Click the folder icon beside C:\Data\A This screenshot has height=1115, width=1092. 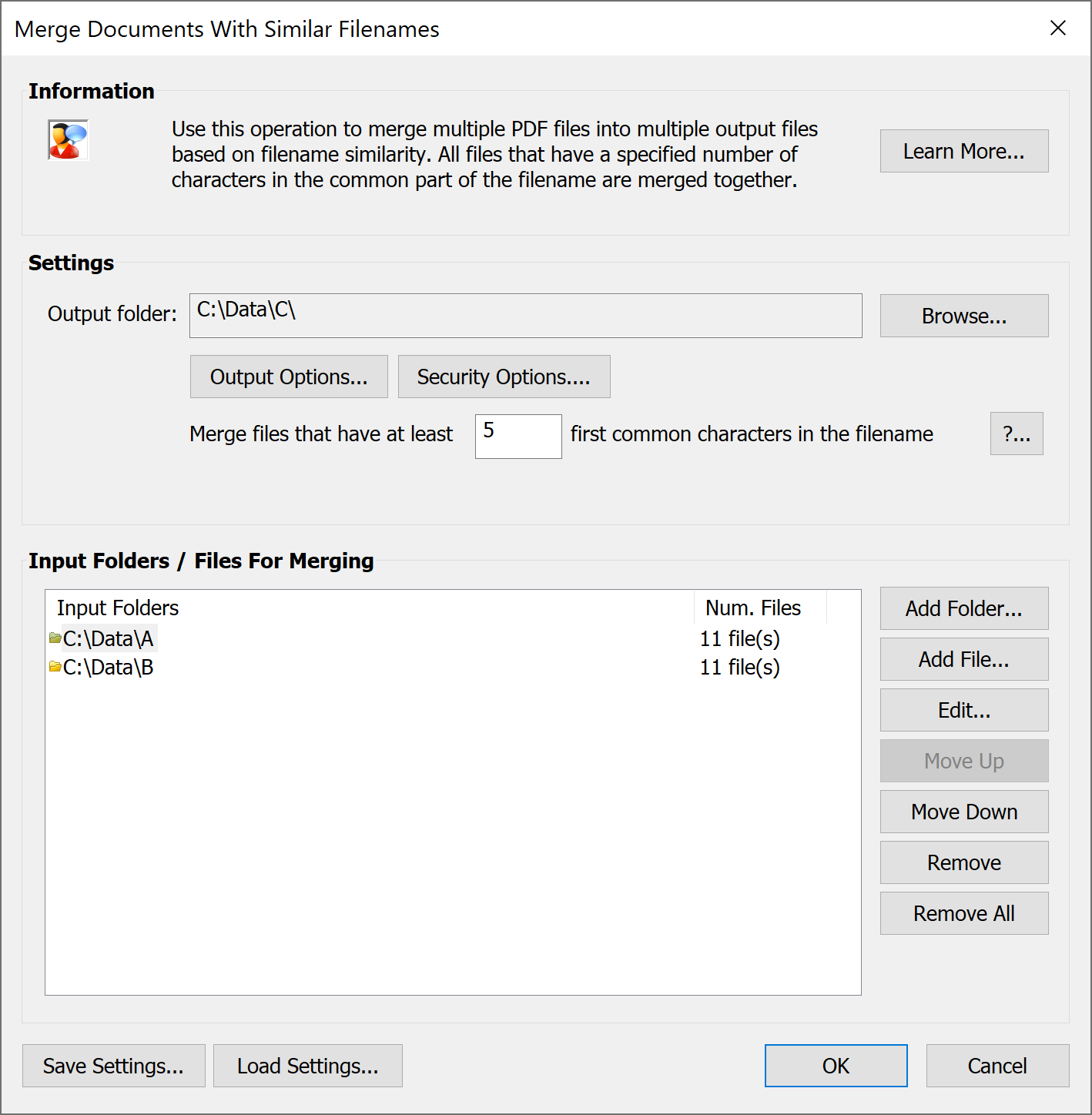point(54,638)
